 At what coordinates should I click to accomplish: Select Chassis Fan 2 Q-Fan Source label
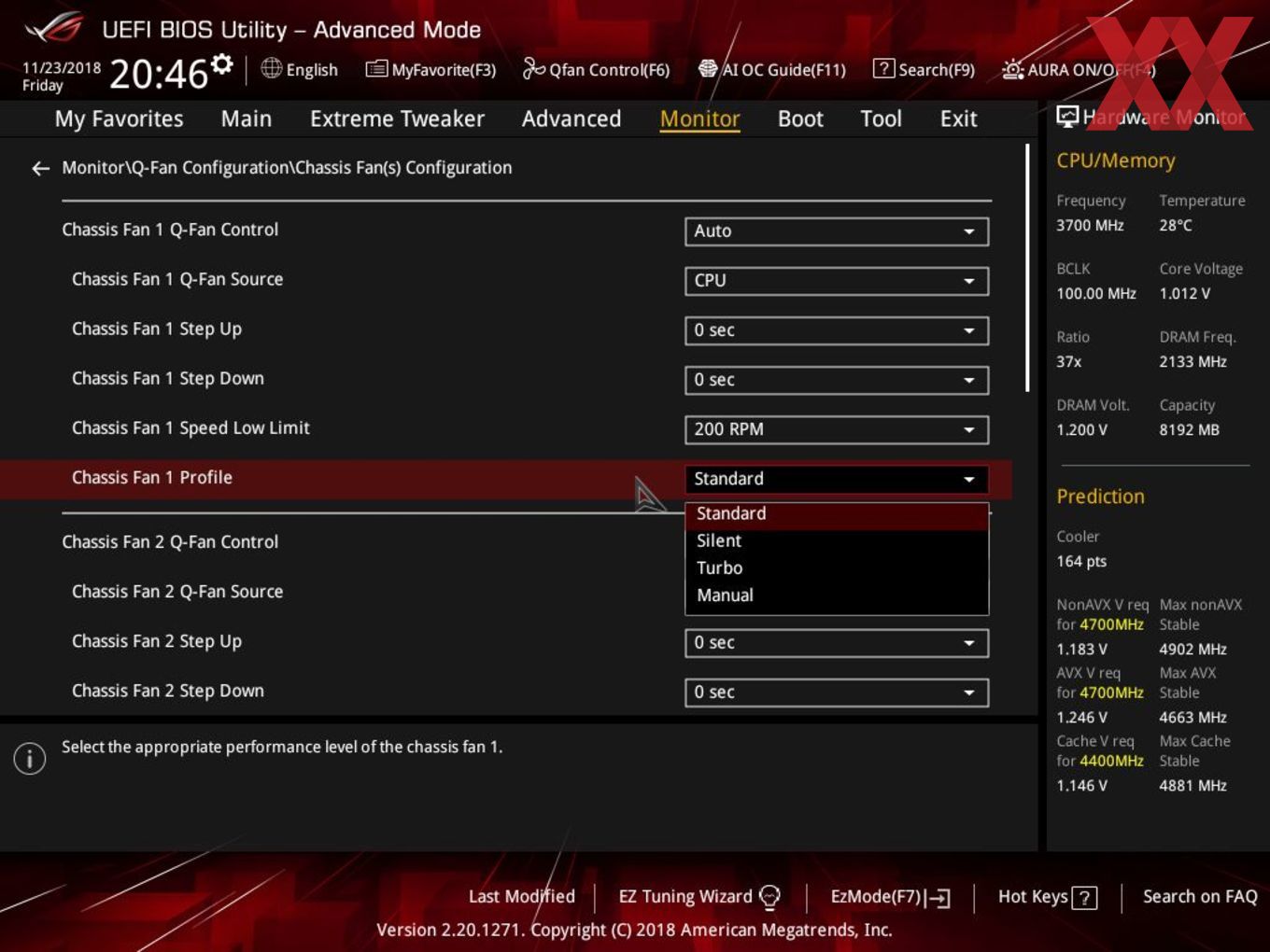177,592
